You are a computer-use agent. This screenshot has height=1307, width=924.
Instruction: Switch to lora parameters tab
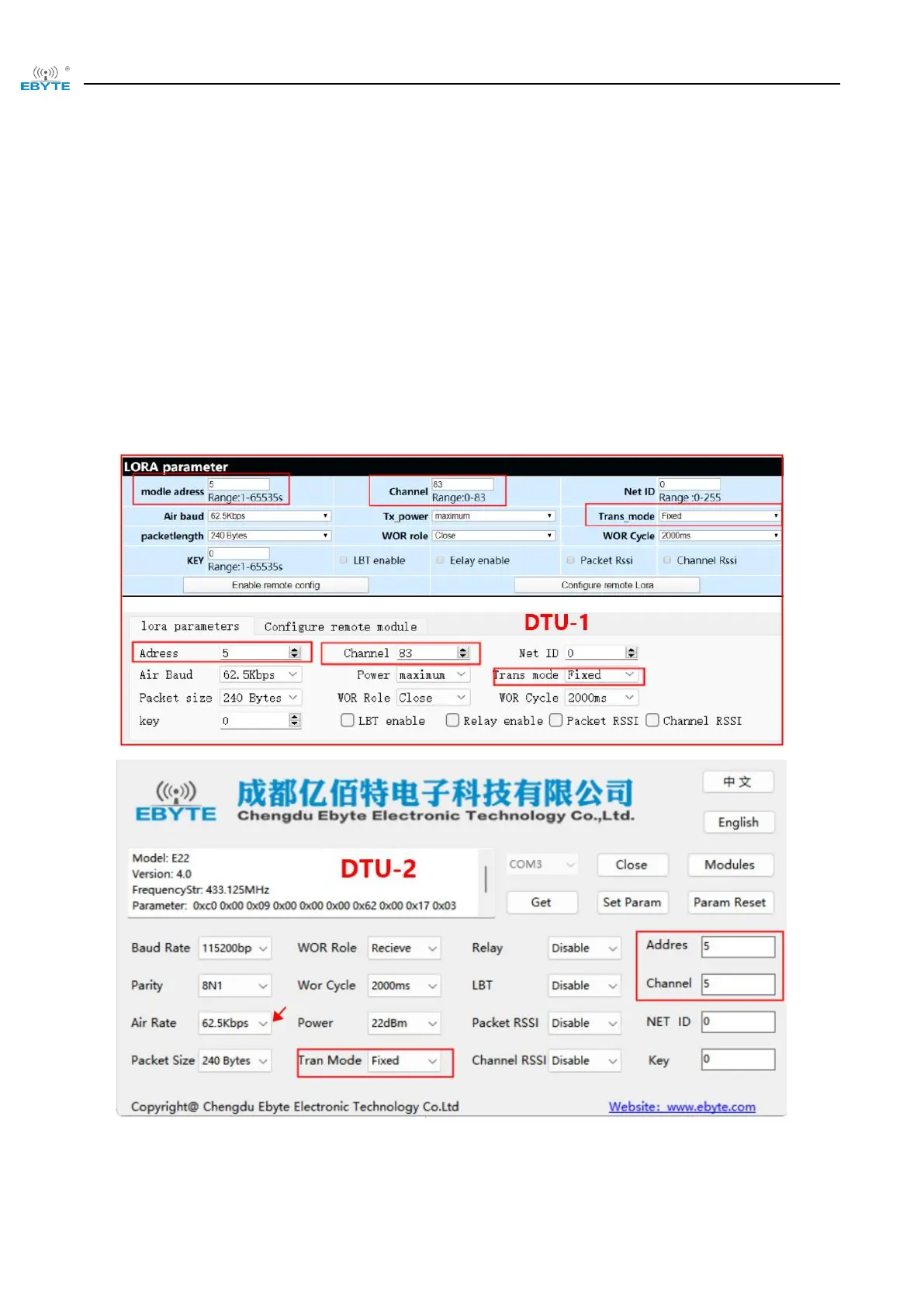pos(190,626)
